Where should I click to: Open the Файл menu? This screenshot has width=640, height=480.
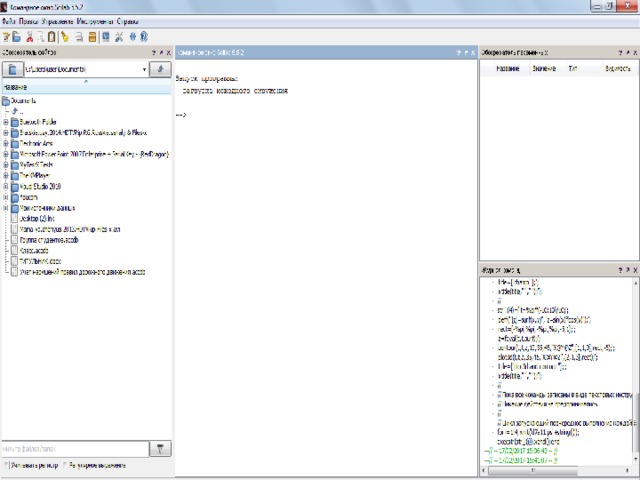(x=9, y=20)
